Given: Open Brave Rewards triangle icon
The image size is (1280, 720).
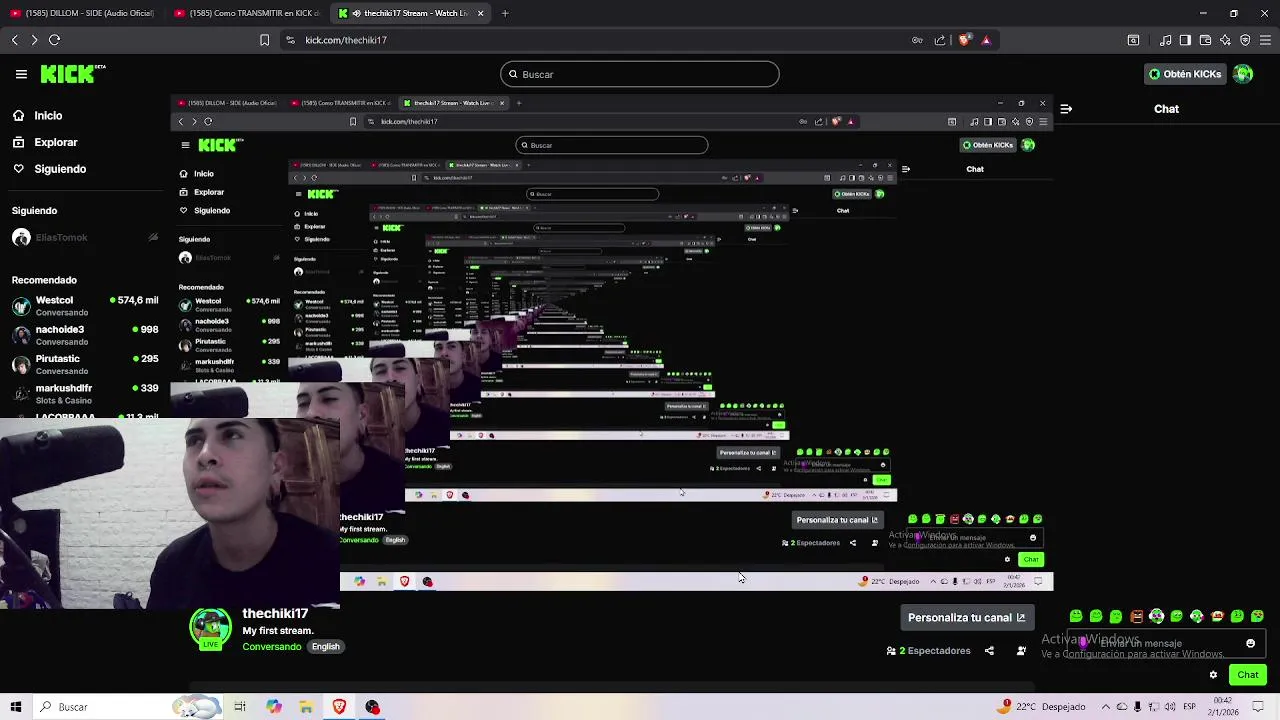Looking at the screenshot, I should [x=986, y=40].
